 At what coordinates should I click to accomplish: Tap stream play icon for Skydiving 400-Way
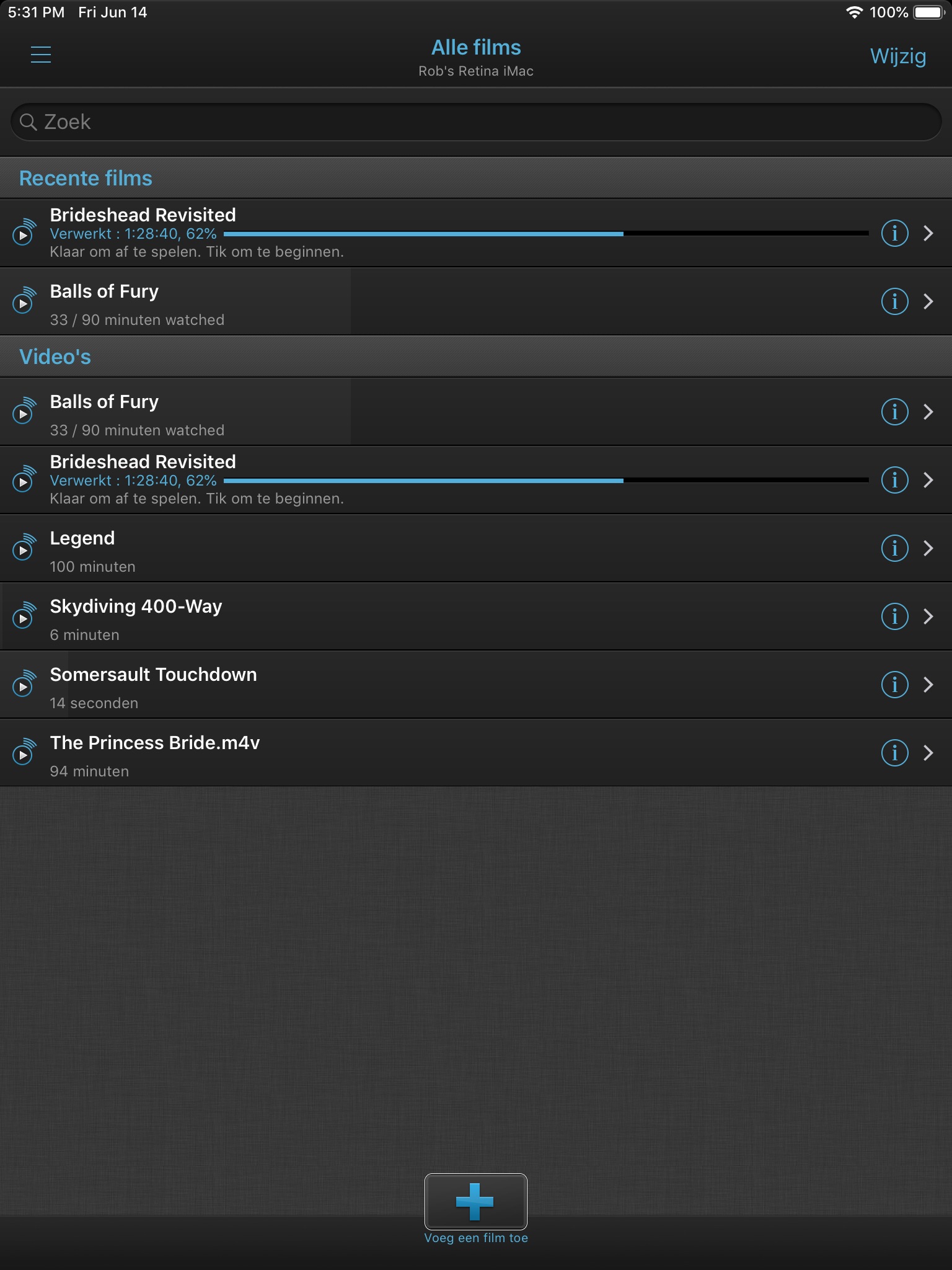[x=25, y=616]
